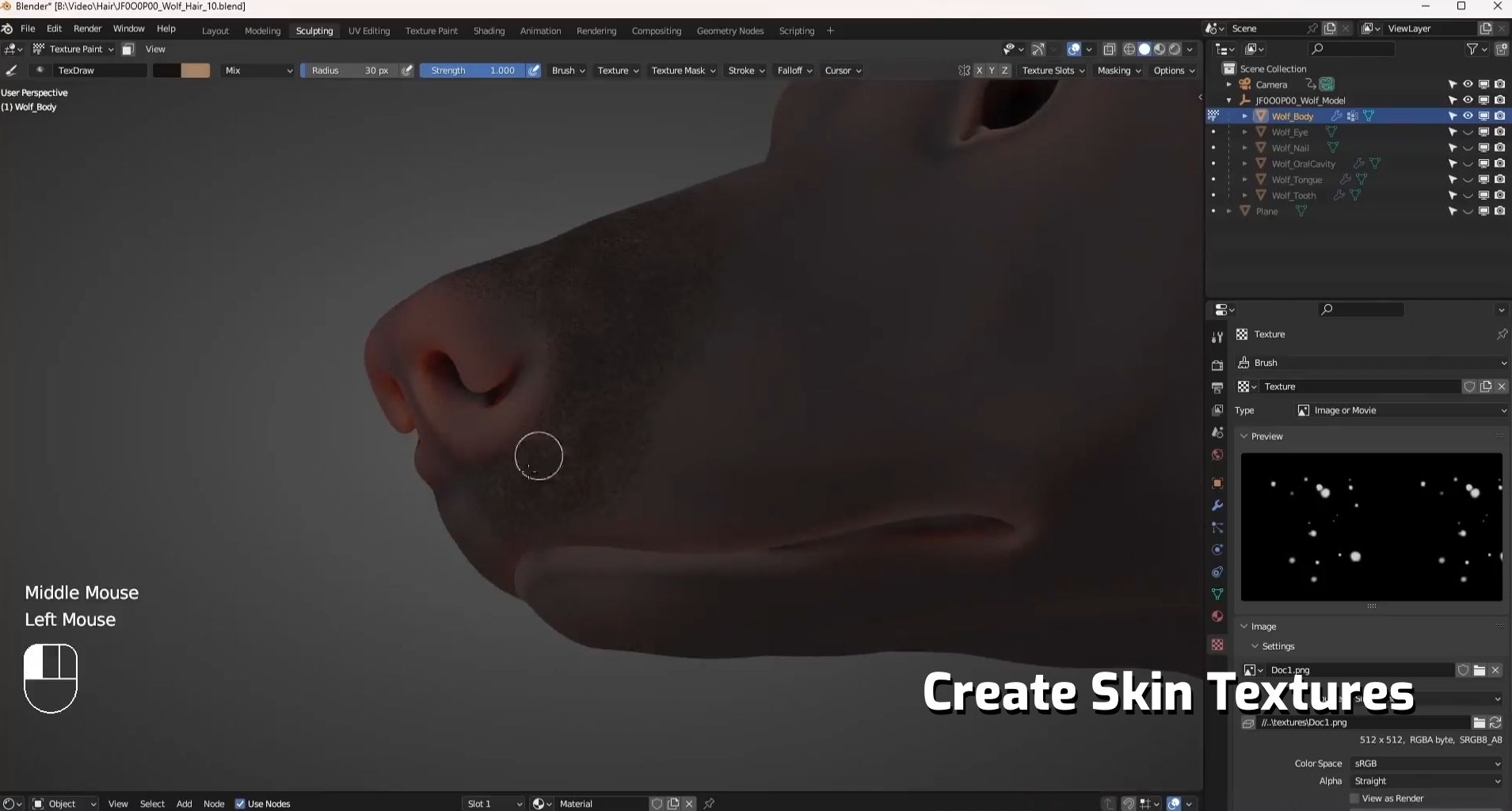Open the Material properties tab icon

click(x=1217, y=616)
